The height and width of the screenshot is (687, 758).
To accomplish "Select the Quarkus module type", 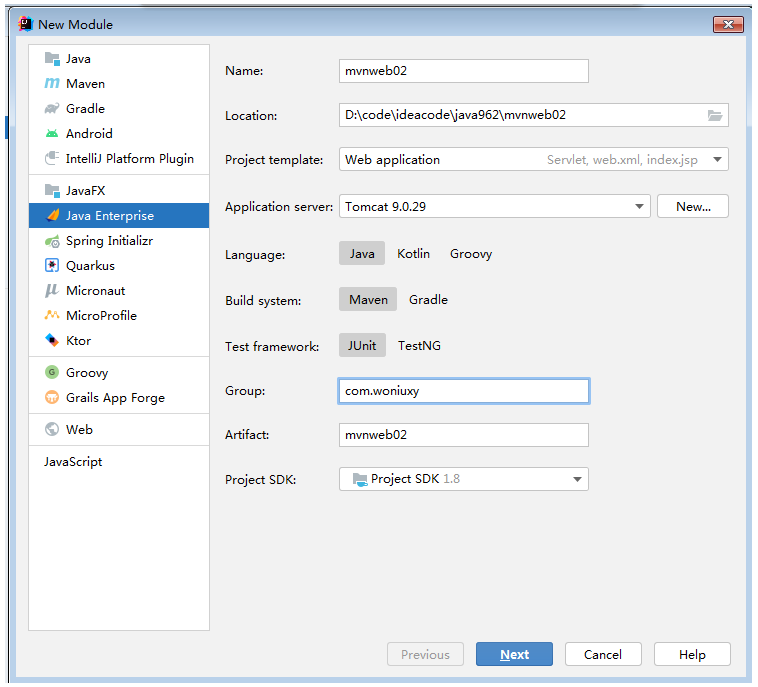I will [119, 265].
